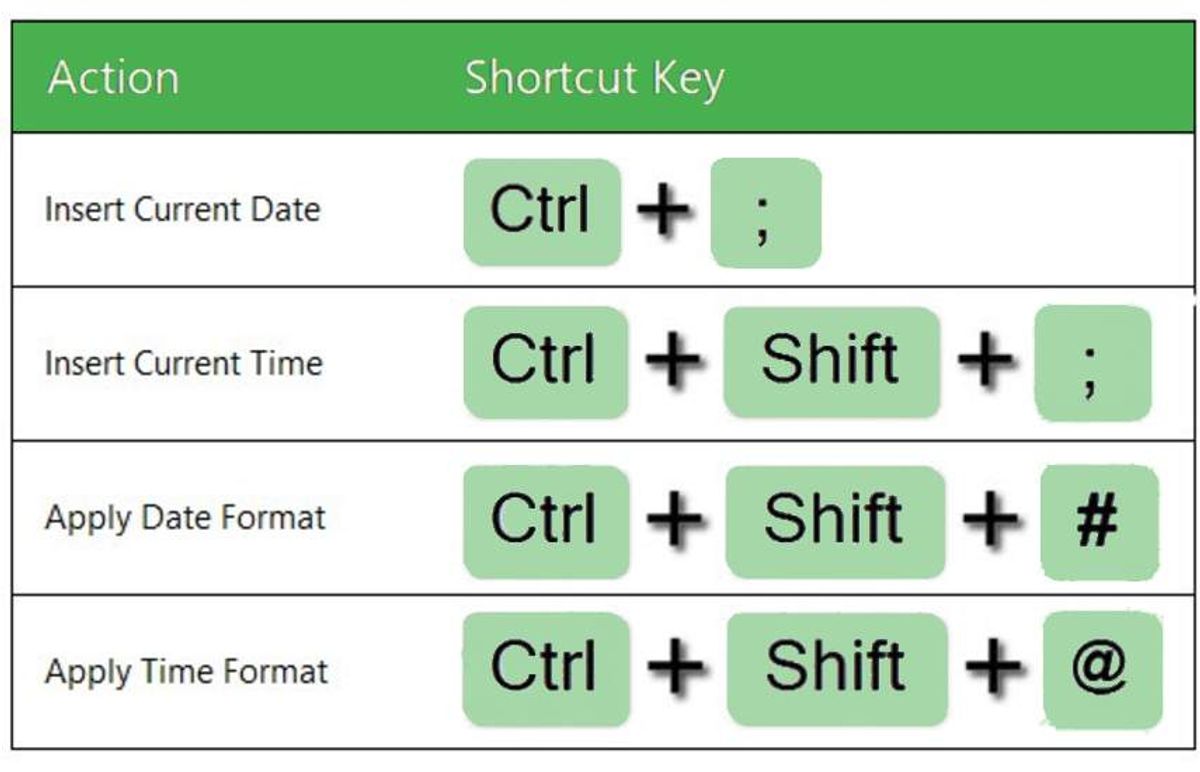Click the plus sign after Ctrl in date row
This screenshot has height=772, width=1200.
[x=664, y=213]
